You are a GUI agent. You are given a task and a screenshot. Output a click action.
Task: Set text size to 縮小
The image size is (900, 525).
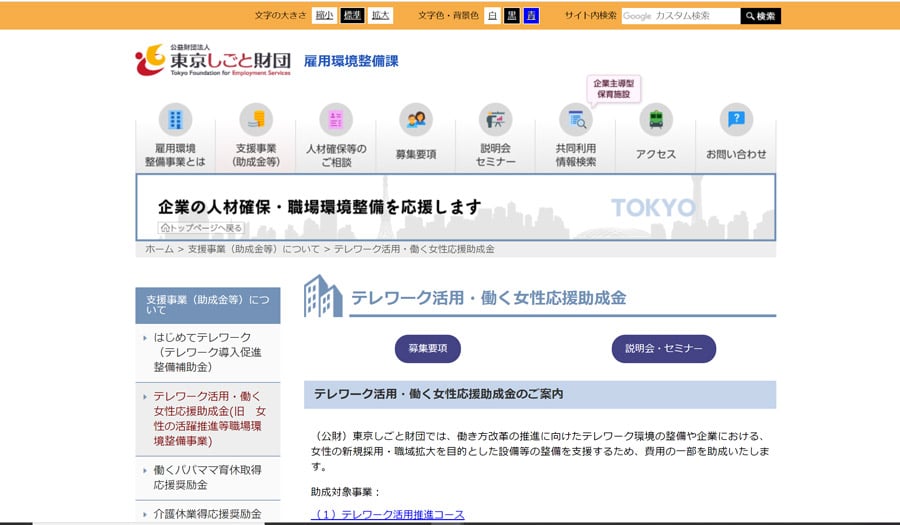tap(324, 16)
